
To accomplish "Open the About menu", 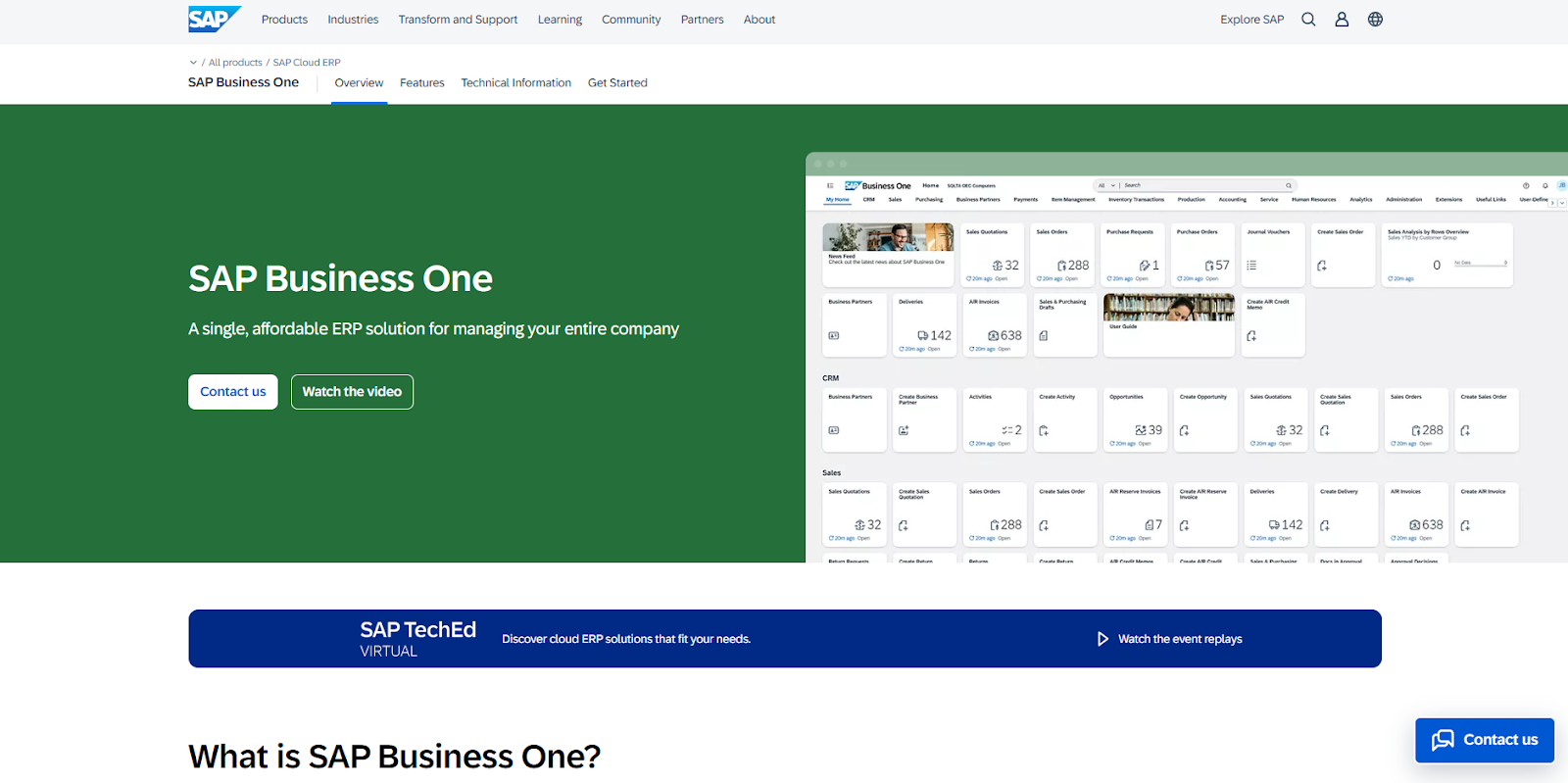I will tap(759, 20).
